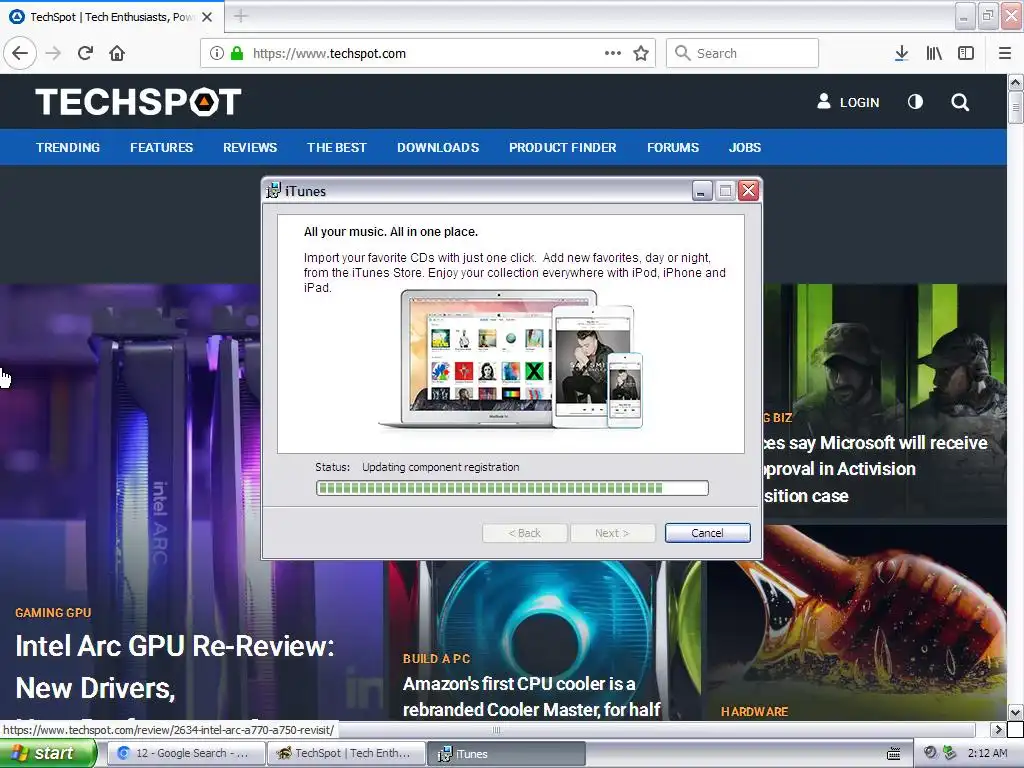This screenshot has width=1024, height=768.
Task: Open the TRENDING nav item
Action: tap(68, 148)
